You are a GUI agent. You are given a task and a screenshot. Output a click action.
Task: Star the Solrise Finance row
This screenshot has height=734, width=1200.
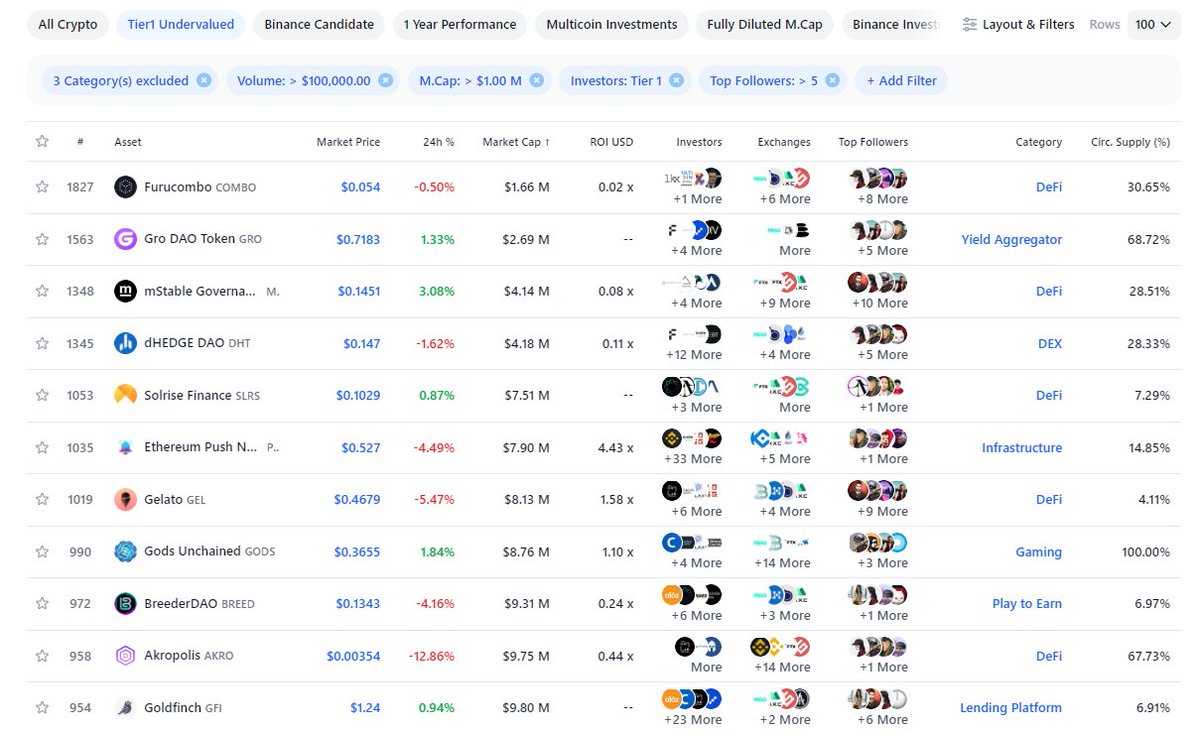tap(42, 395)
